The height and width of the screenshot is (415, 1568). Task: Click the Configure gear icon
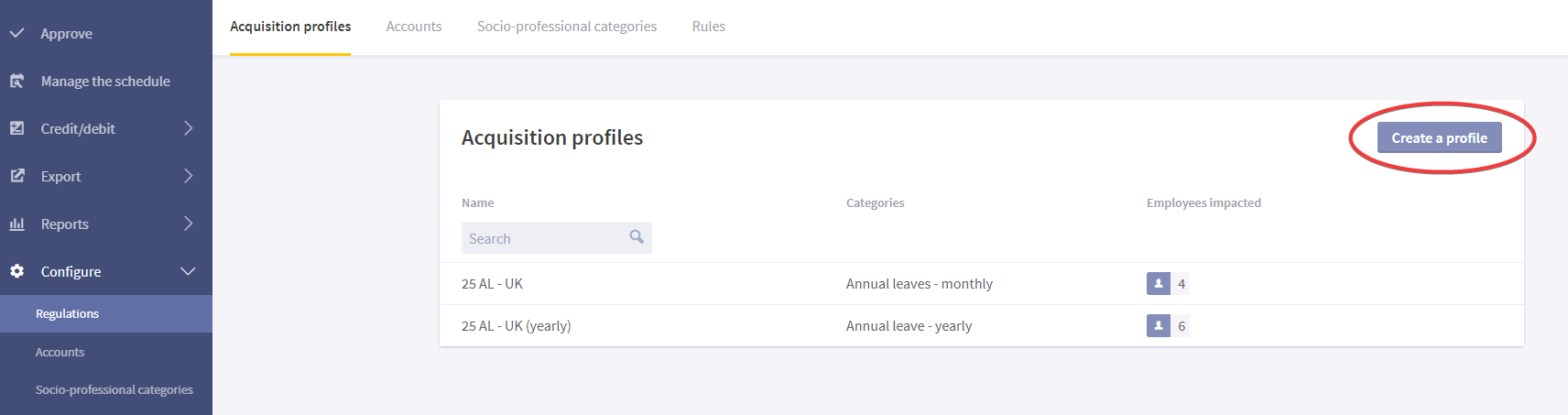click(x=16, y=271)
